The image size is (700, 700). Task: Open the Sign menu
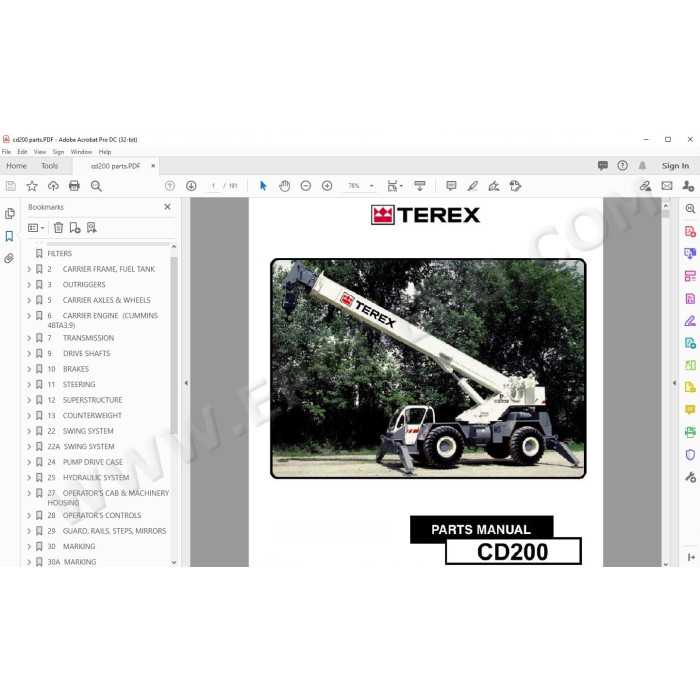tap(58, 152)
